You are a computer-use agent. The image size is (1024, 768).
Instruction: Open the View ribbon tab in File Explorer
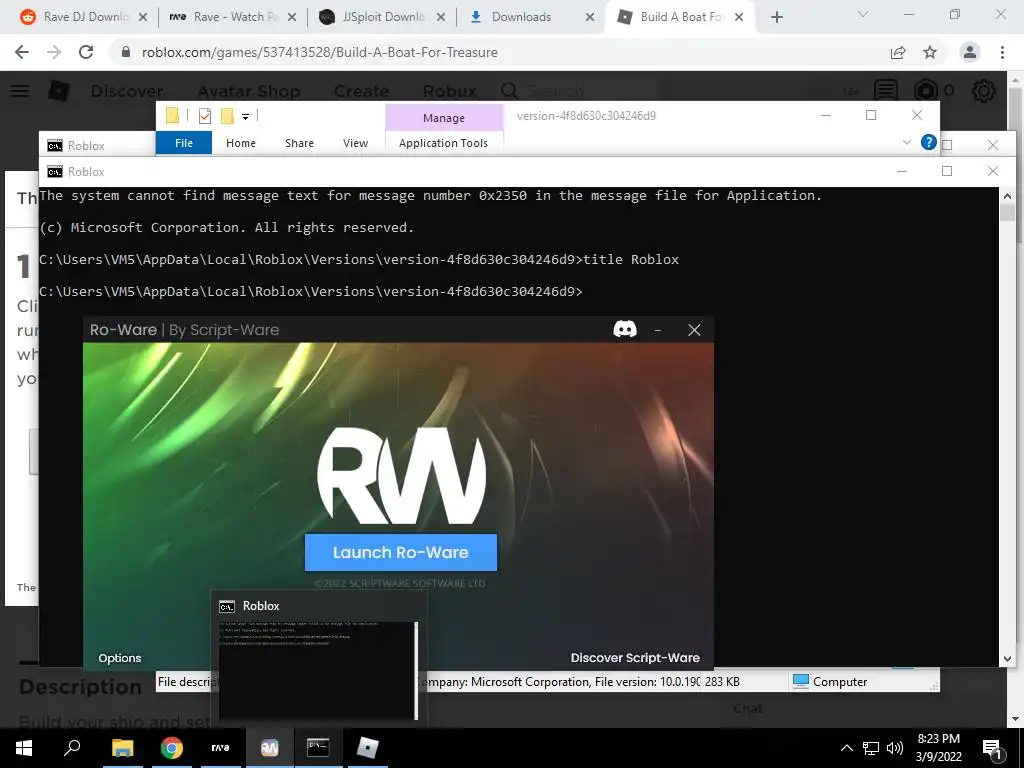coord(355,142)
